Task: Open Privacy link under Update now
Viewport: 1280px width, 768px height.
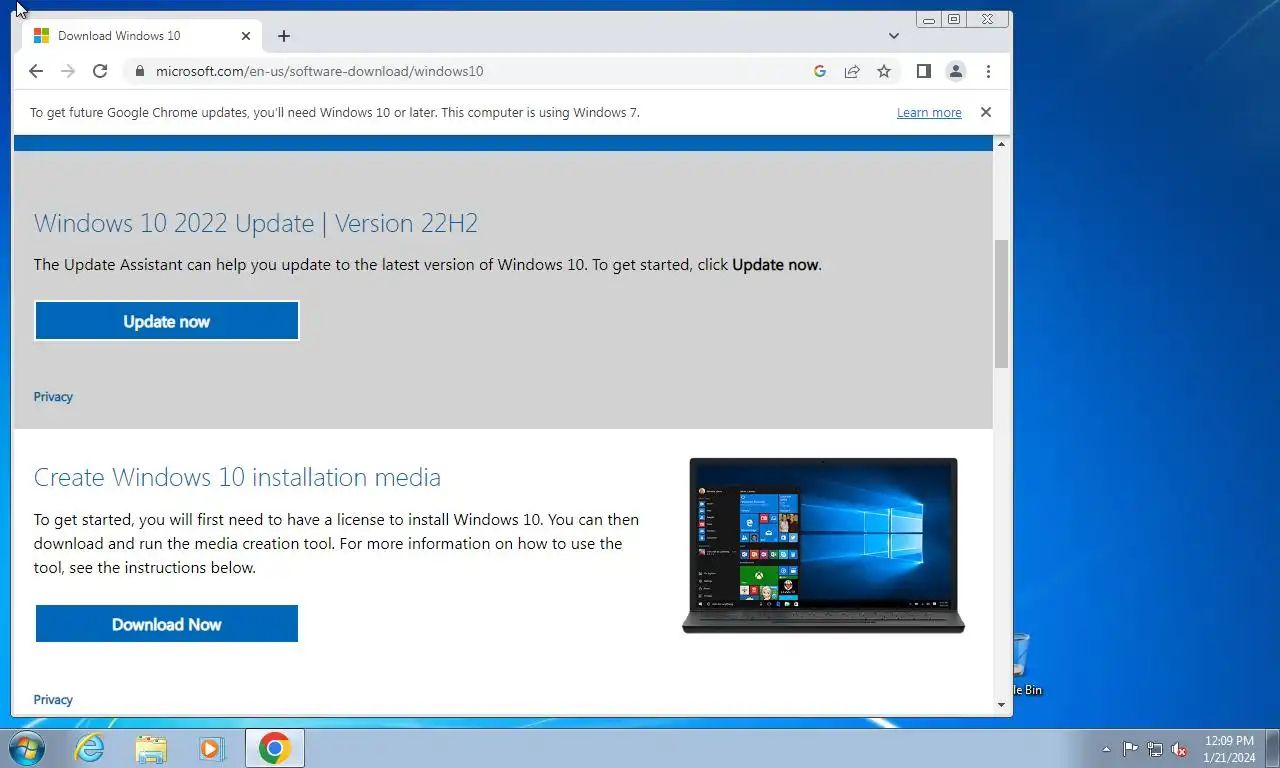Action: tap(53, 397)
